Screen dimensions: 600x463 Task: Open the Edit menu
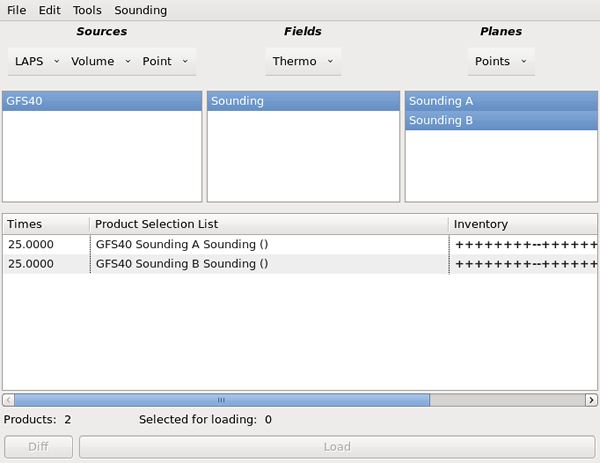point(49,10)
